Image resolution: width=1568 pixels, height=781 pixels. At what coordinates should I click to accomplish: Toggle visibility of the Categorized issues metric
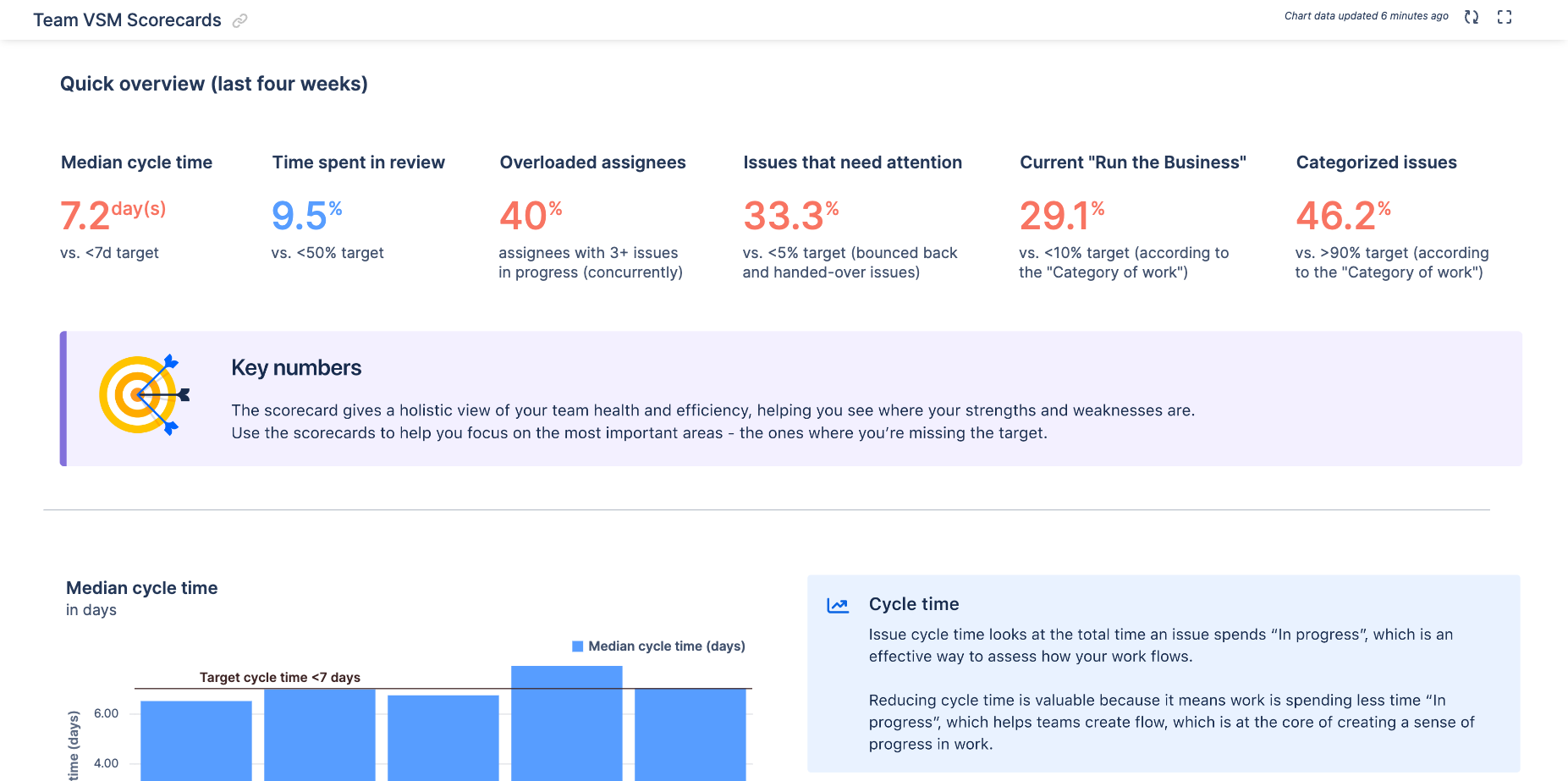[x=1376, y=162]
